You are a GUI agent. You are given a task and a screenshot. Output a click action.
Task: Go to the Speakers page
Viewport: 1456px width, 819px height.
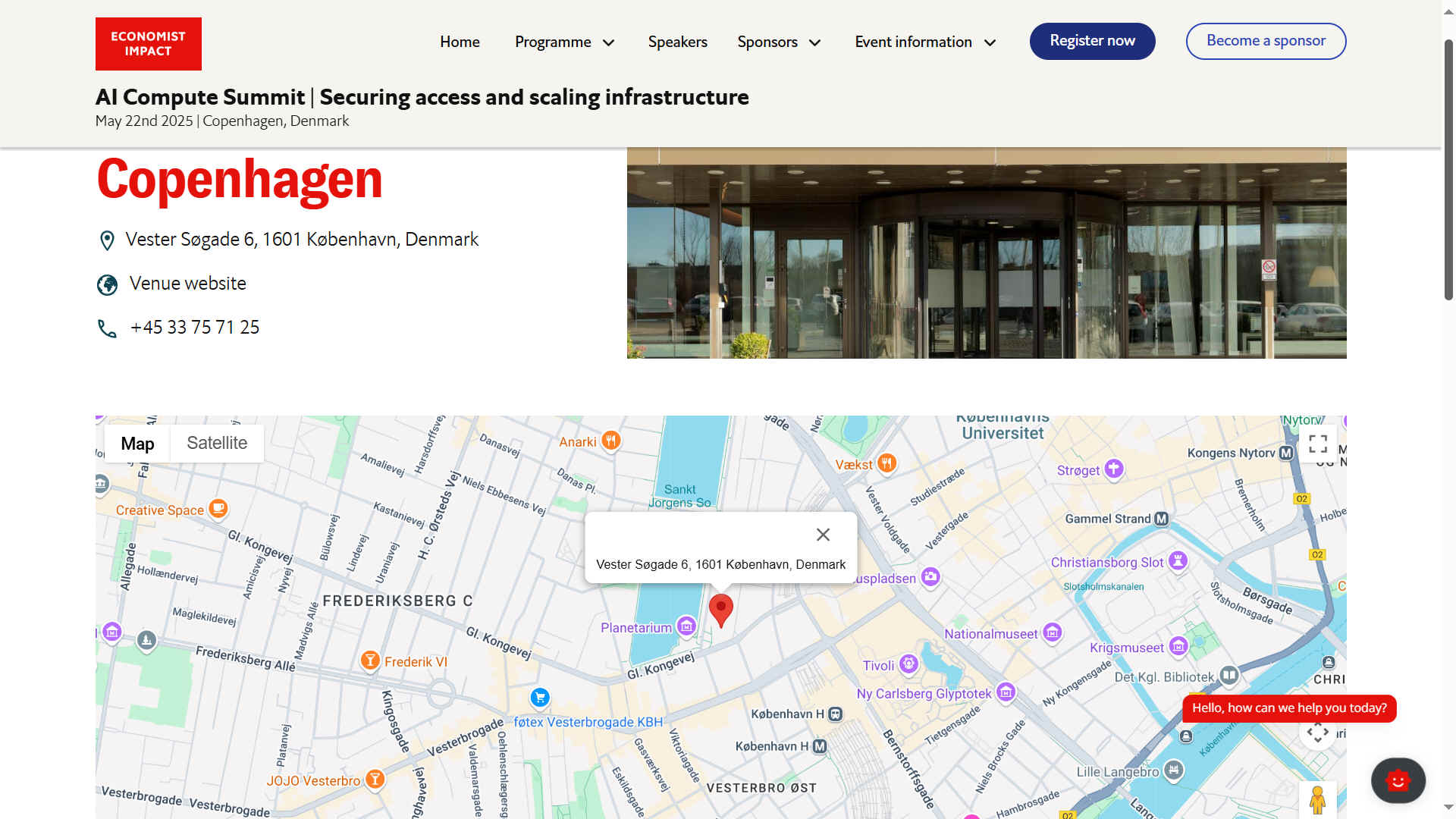[677, 42]
